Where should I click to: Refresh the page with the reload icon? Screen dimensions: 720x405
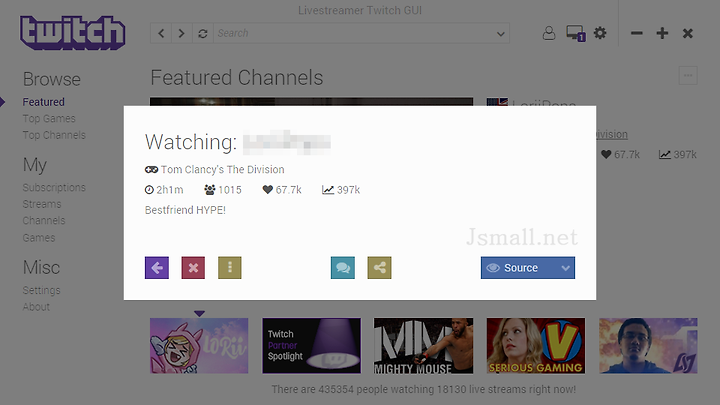click(202, 34)
